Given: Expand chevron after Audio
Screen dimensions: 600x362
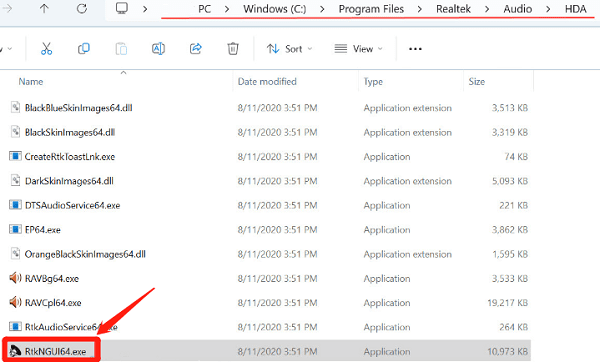Looking at the screenshot, I should pos(548,9).
